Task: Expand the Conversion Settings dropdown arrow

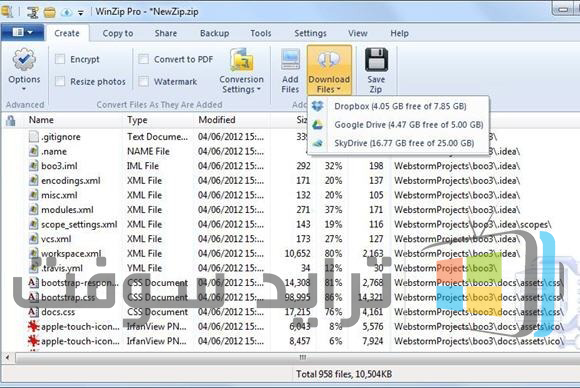Action: point(259,89)
